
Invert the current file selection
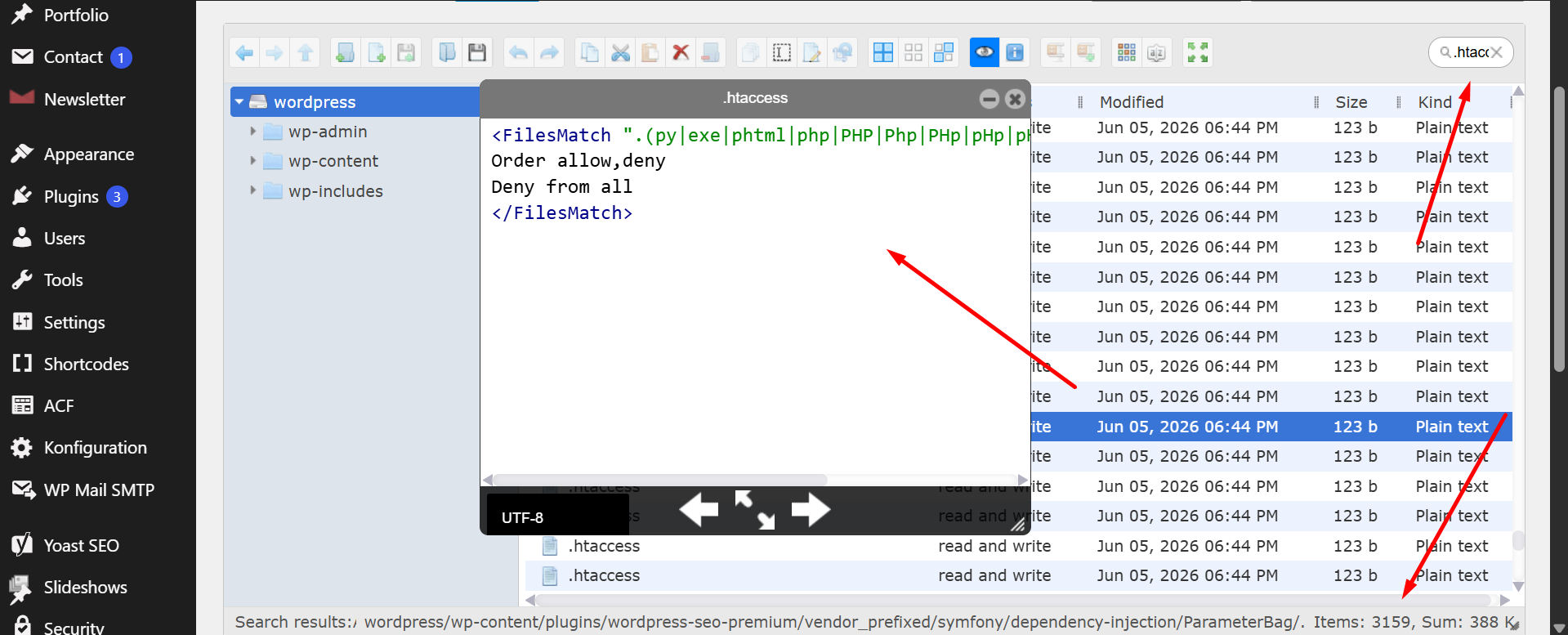click(x=944, y=53)
